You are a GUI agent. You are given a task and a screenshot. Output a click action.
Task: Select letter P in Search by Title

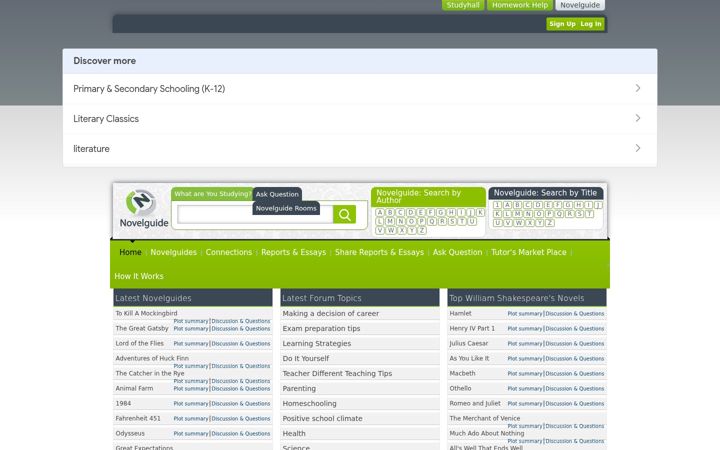coord(549,214)
